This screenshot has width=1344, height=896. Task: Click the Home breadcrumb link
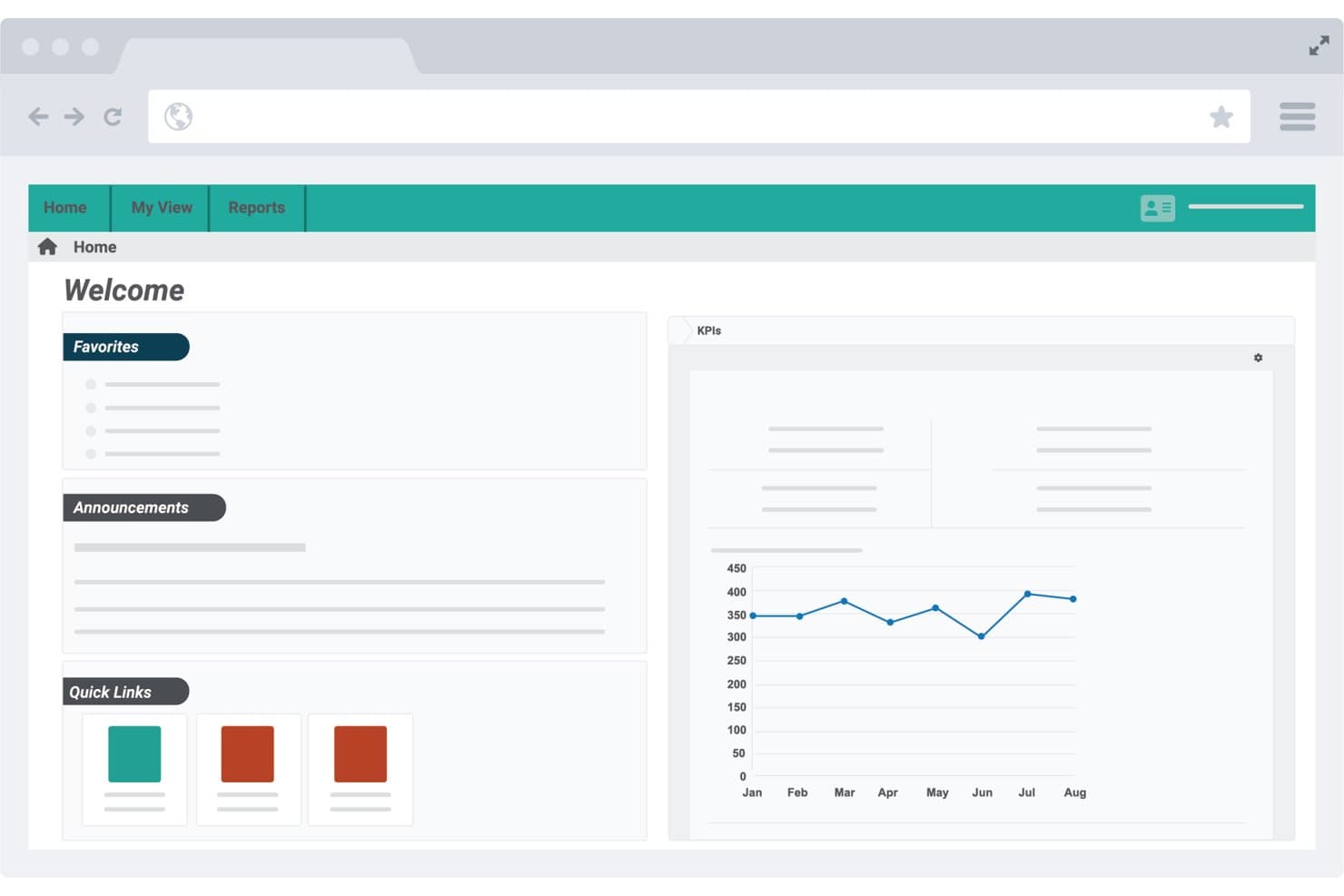tap(94, 247)
